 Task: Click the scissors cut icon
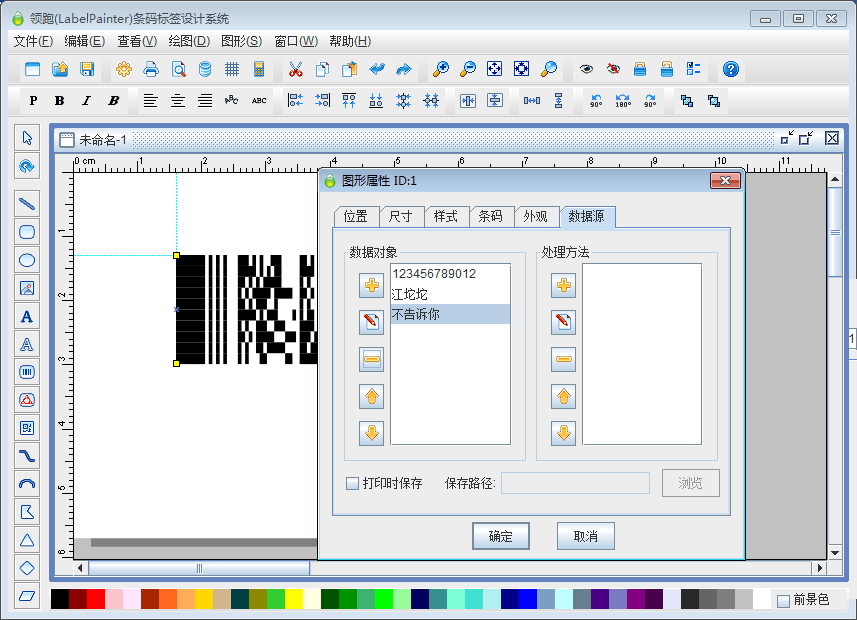click(x=296, y=69)
